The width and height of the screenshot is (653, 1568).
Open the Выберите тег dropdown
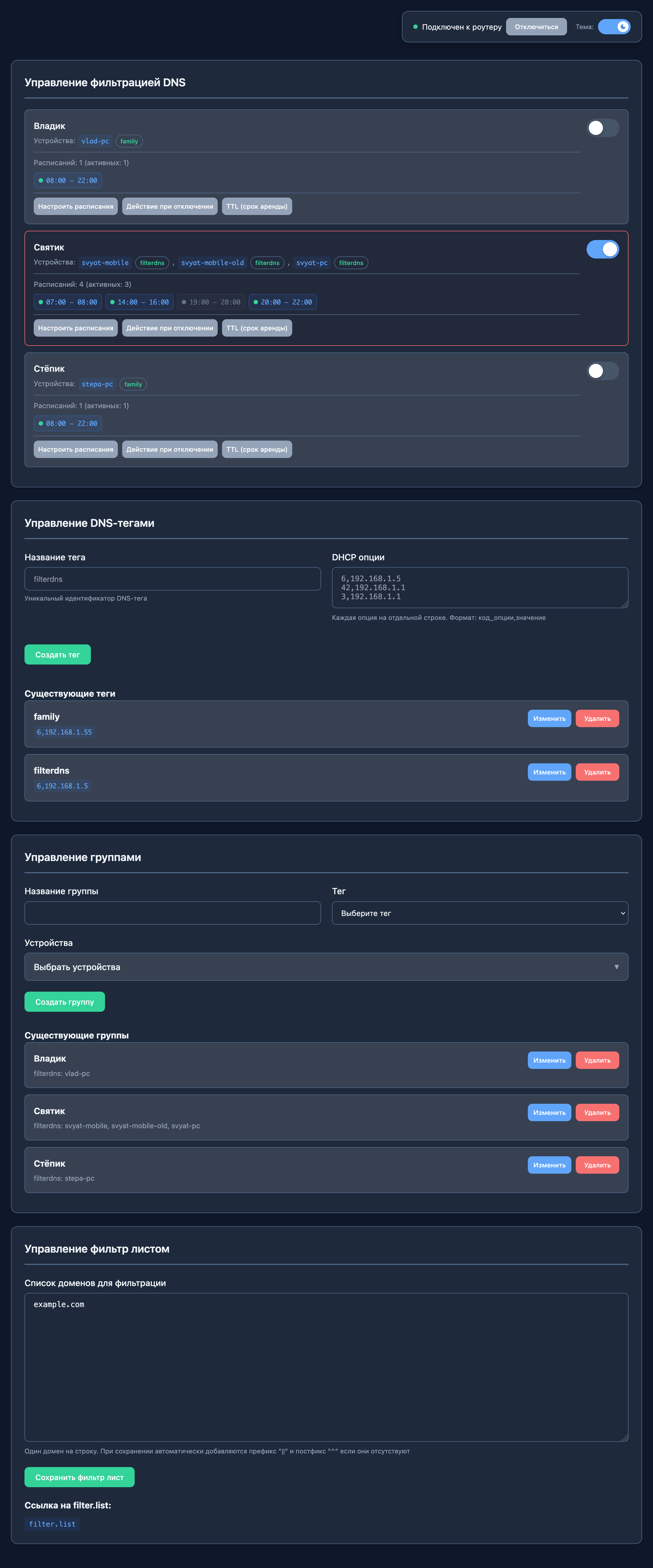(480, 913)
